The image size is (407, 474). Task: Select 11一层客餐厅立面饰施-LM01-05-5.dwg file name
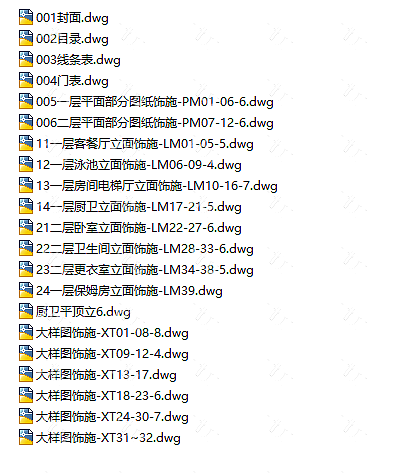coord(145,144)
